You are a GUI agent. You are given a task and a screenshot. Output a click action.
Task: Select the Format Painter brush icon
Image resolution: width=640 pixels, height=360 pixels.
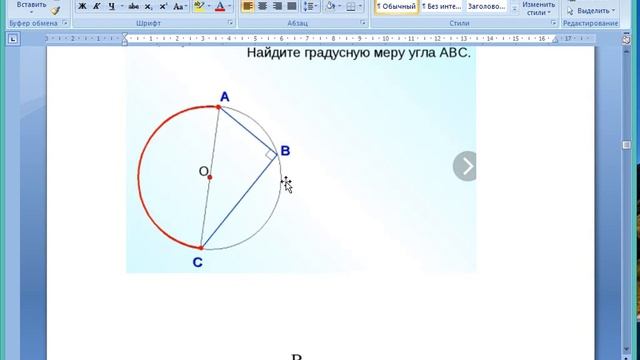(x=55, y=11)
